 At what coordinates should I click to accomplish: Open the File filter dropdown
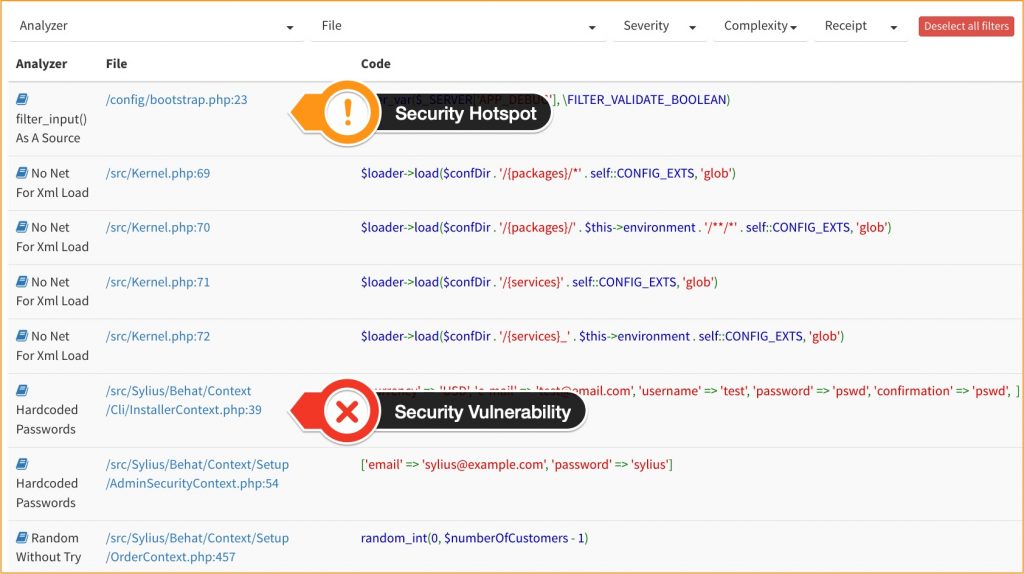tap(458, 26)
